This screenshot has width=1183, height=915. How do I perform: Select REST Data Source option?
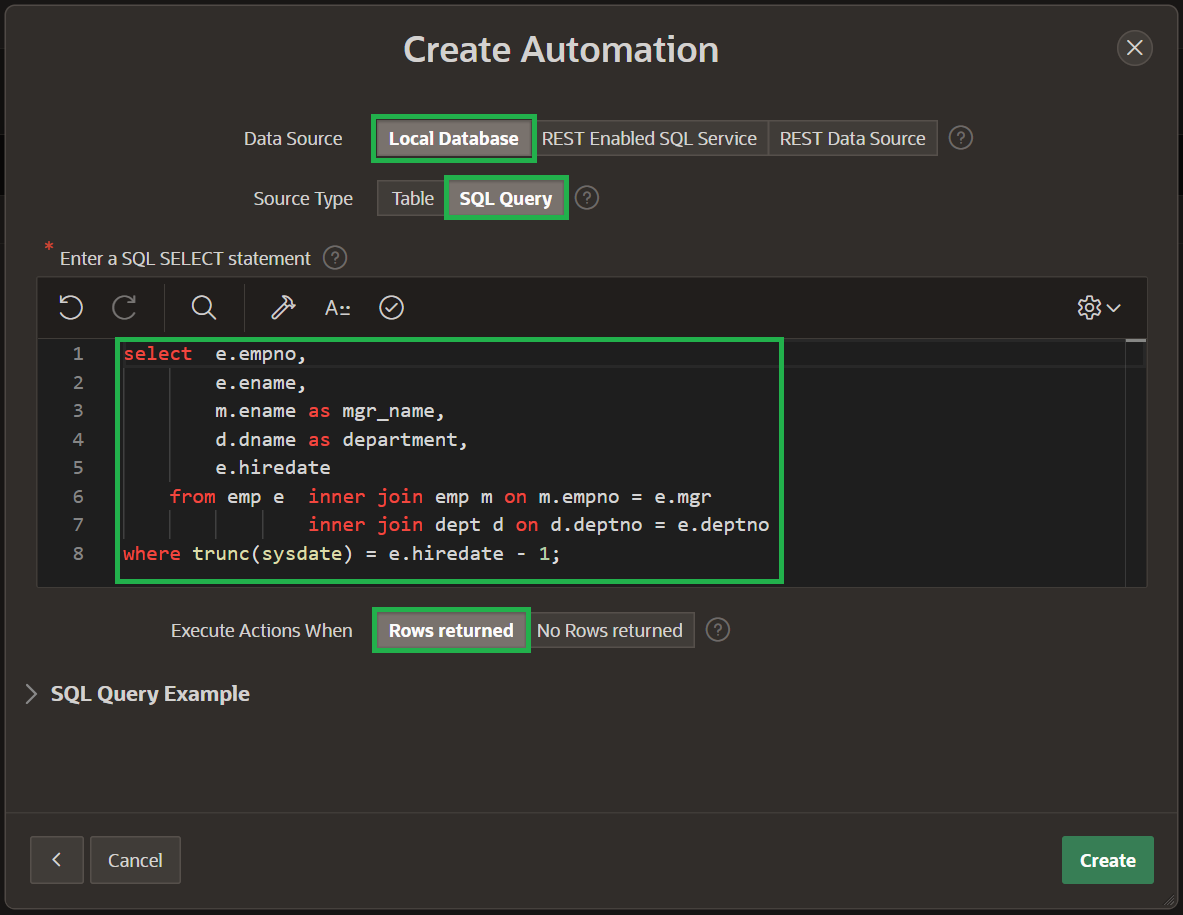(852, 138)
